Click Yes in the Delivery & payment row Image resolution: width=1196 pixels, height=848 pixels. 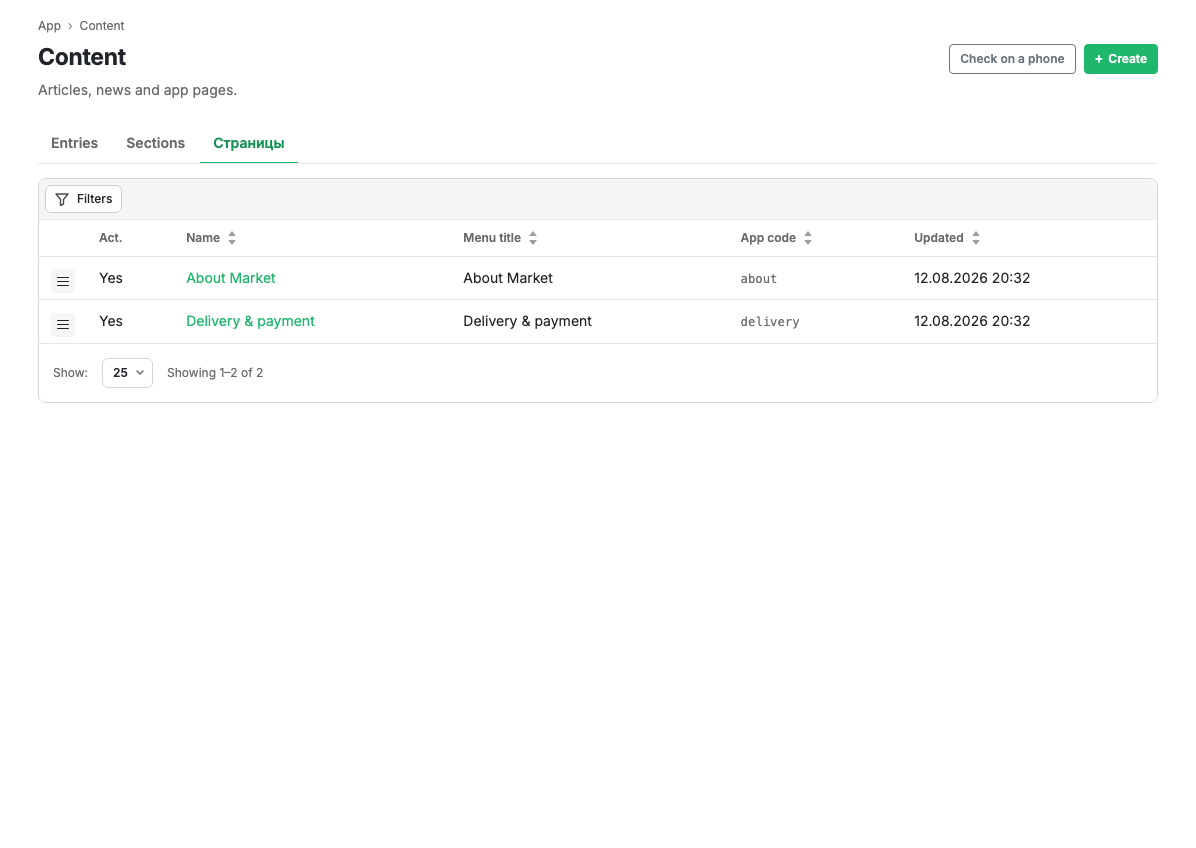111,321
